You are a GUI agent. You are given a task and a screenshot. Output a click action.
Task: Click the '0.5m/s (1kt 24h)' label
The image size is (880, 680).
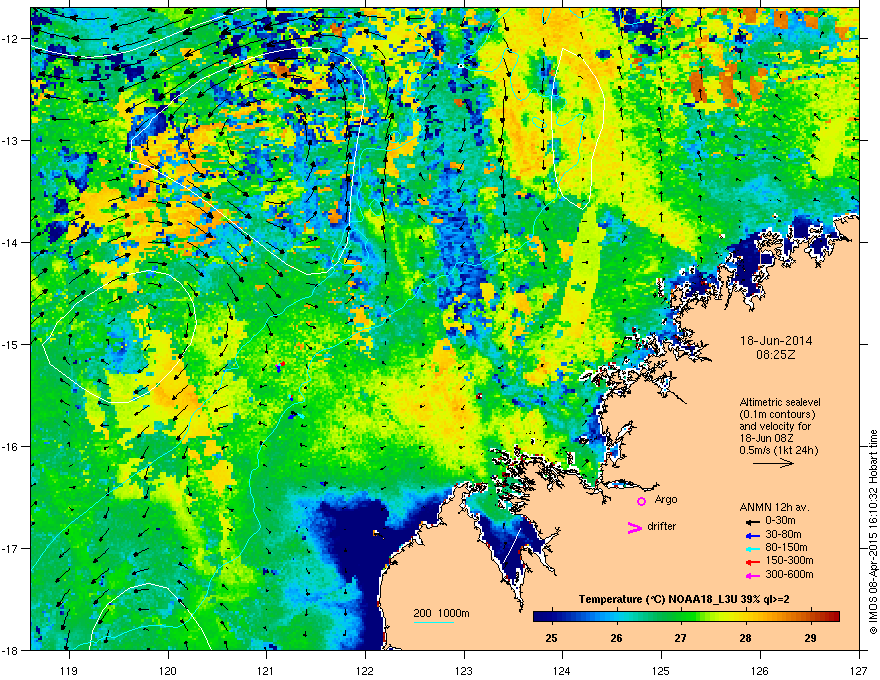point(778,450)
